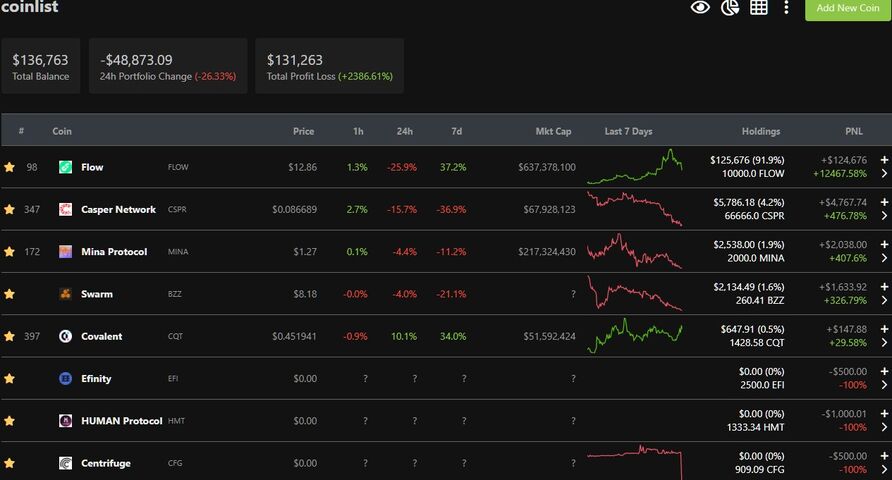Click the Last 7 Days column header

[628, 131]
